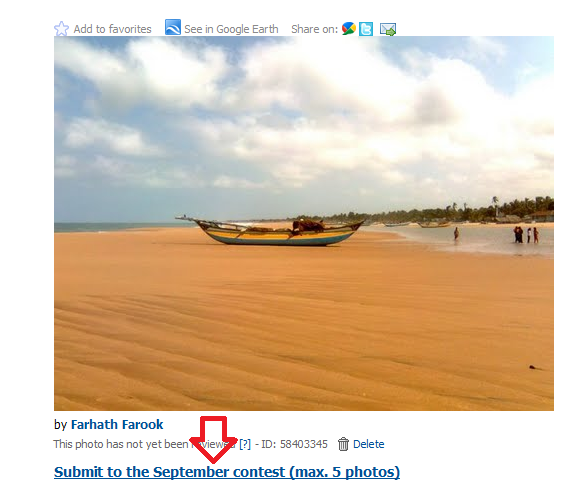The image size is (585, 492).
Task: Click the photo ID number 58403345
Action: (303, 444)
